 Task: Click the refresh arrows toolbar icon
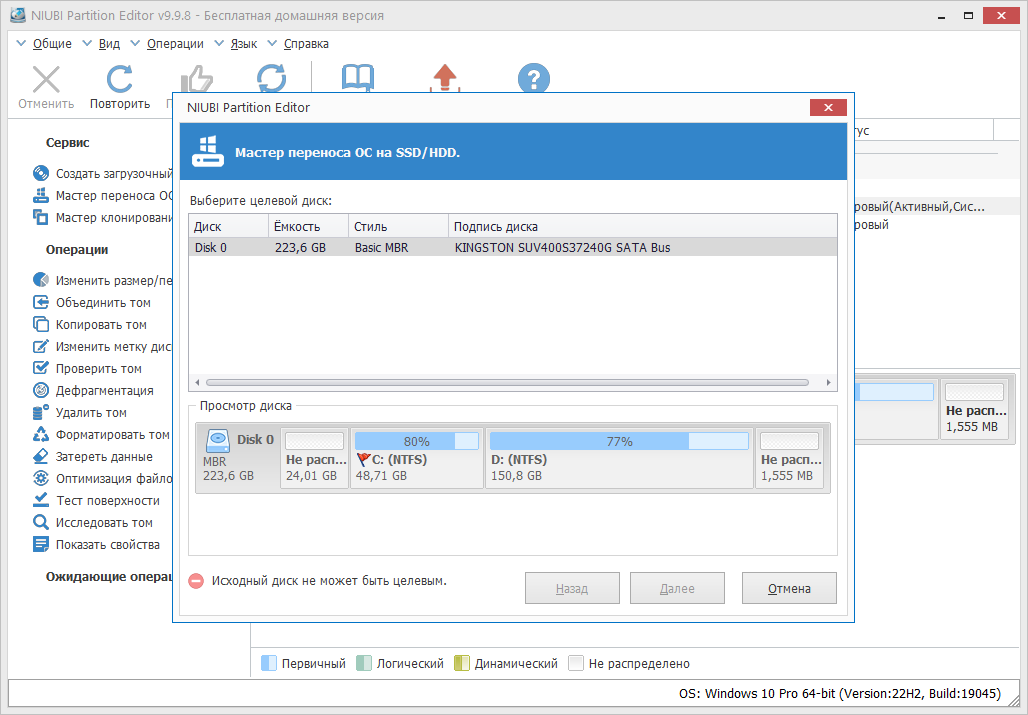(x=271, y=78)
